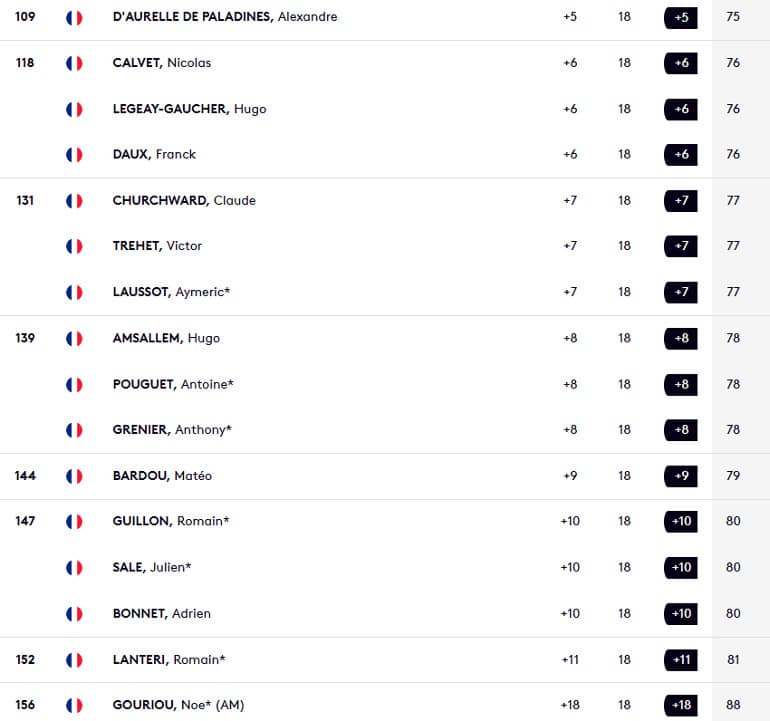Viewport: 770px width, 721px height.
Task: Click the French flag beside CALVET, Nicolas
Action: tap(74, 63)
